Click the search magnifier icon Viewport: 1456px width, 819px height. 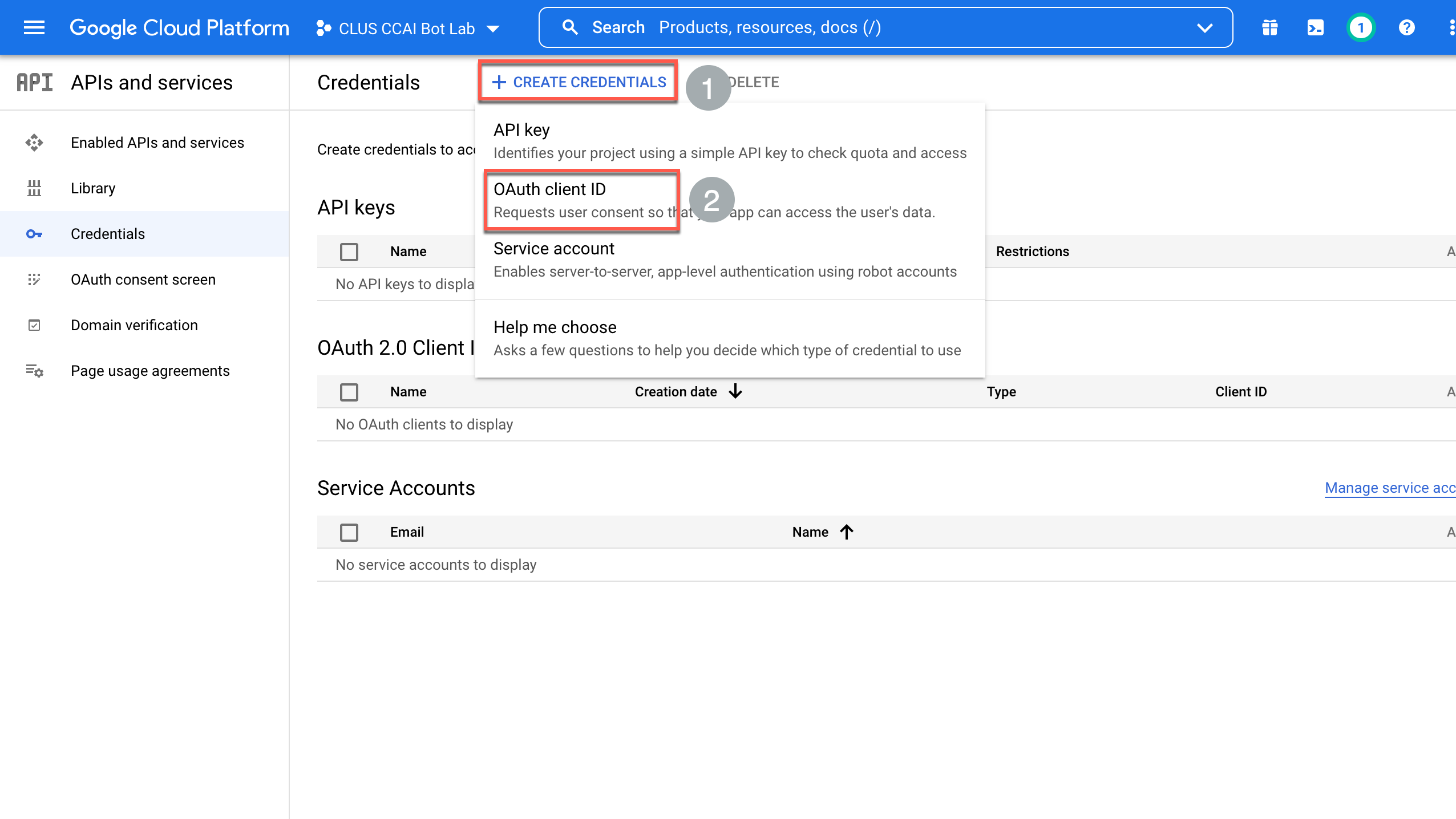[x=570, y=27]
